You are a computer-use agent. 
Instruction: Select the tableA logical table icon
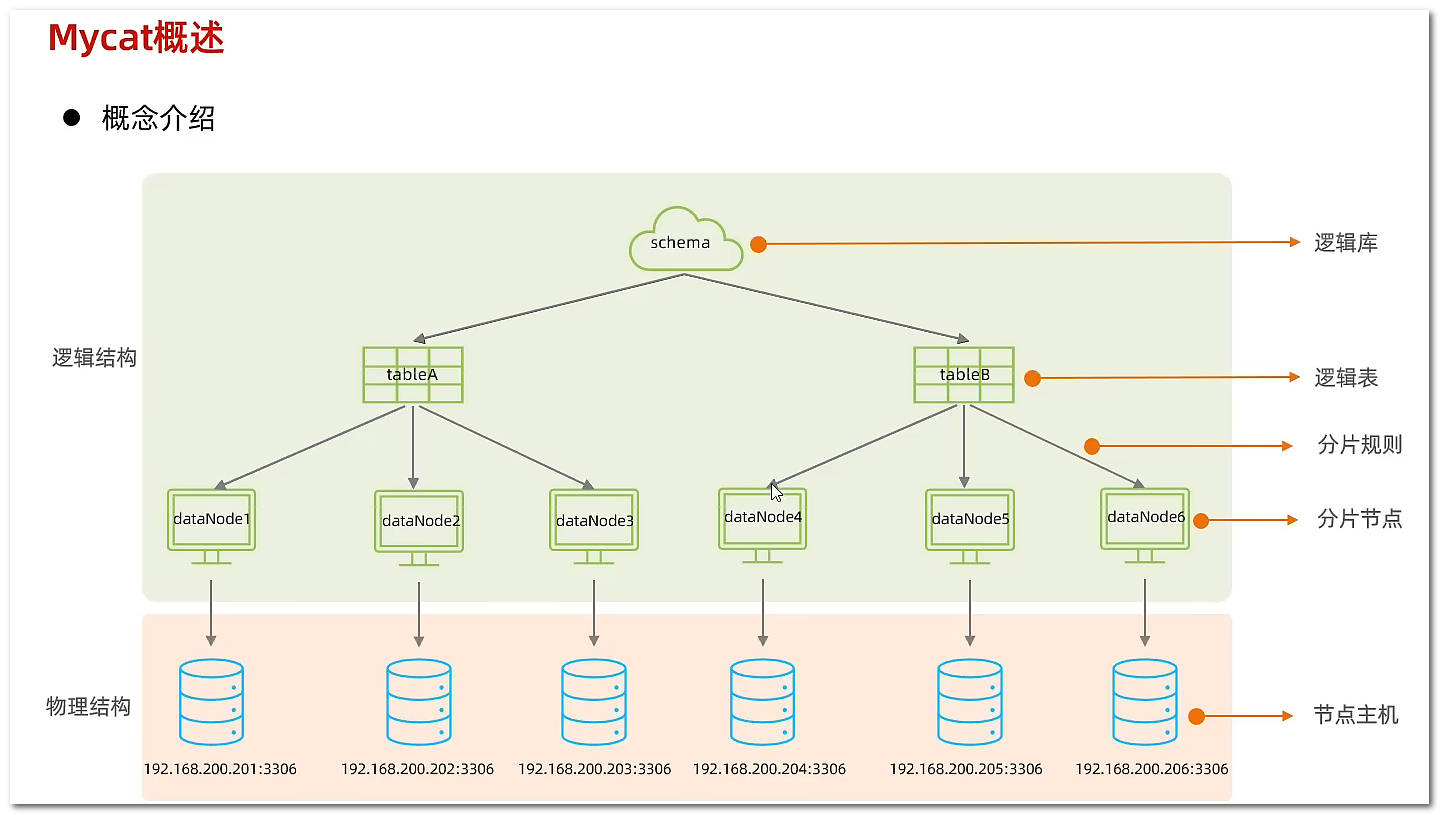413,375
